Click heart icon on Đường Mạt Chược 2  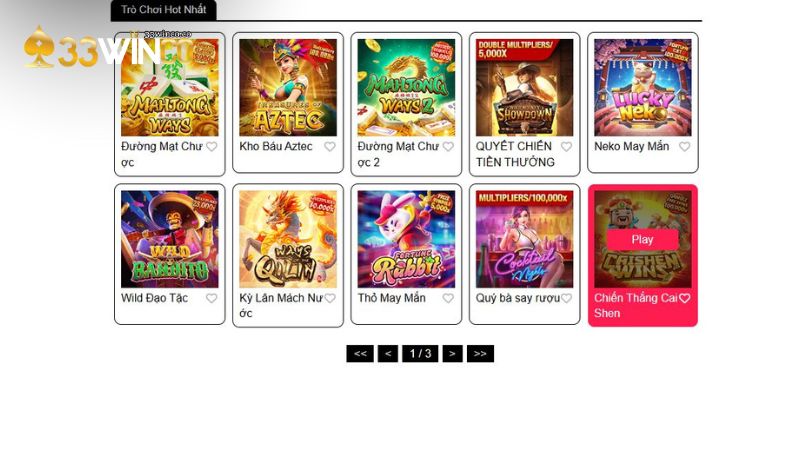[448, 146]
